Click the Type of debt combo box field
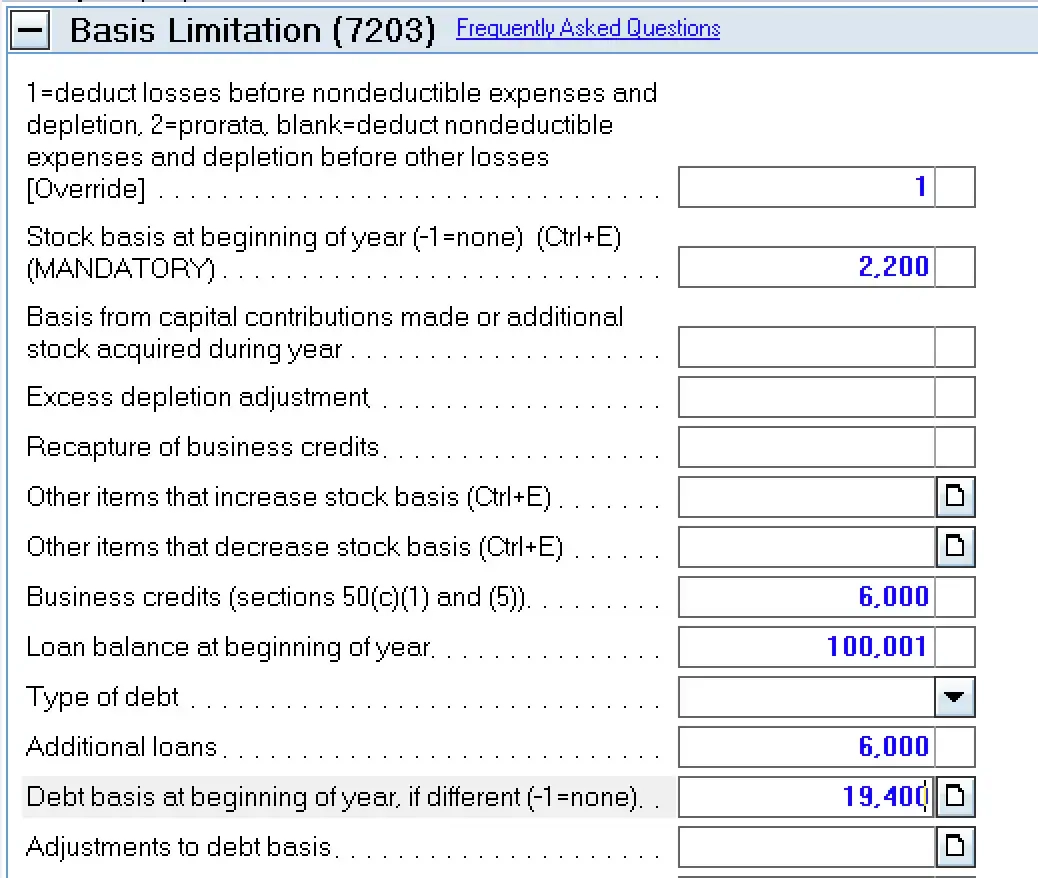This screenshot has height=878, width=1038. click(806, 697)
